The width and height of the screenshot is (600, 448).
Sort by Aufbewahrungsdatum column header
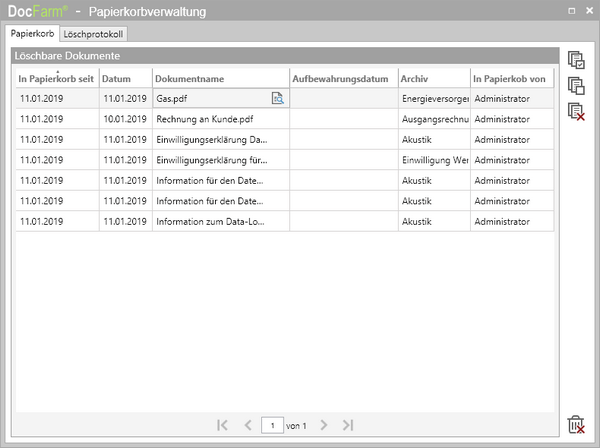point(341,78)
